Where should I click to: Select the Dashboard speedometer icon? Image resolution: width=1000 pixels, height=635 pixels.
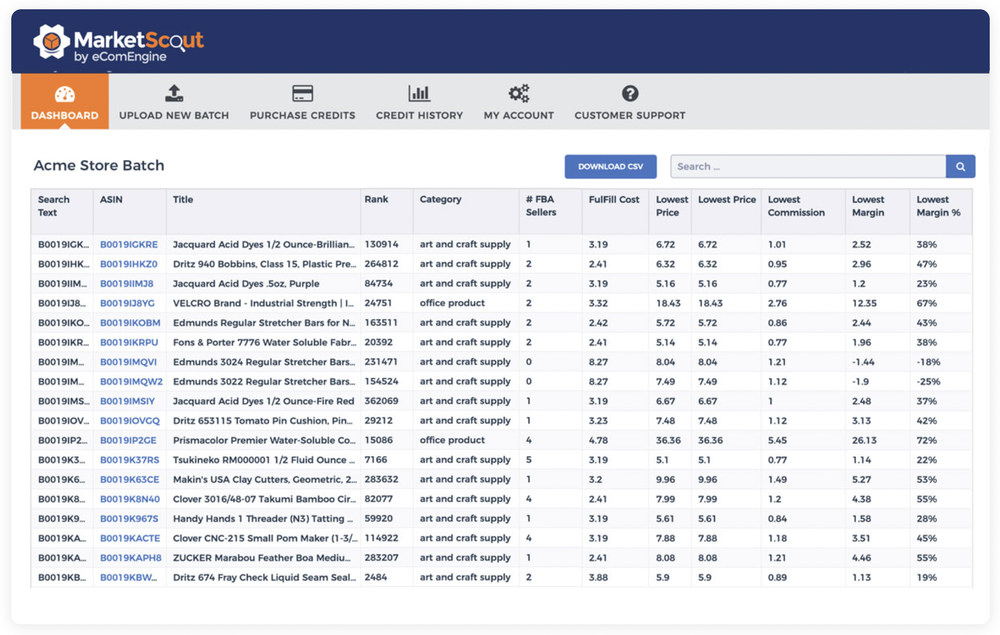click(x=64, y=93)
